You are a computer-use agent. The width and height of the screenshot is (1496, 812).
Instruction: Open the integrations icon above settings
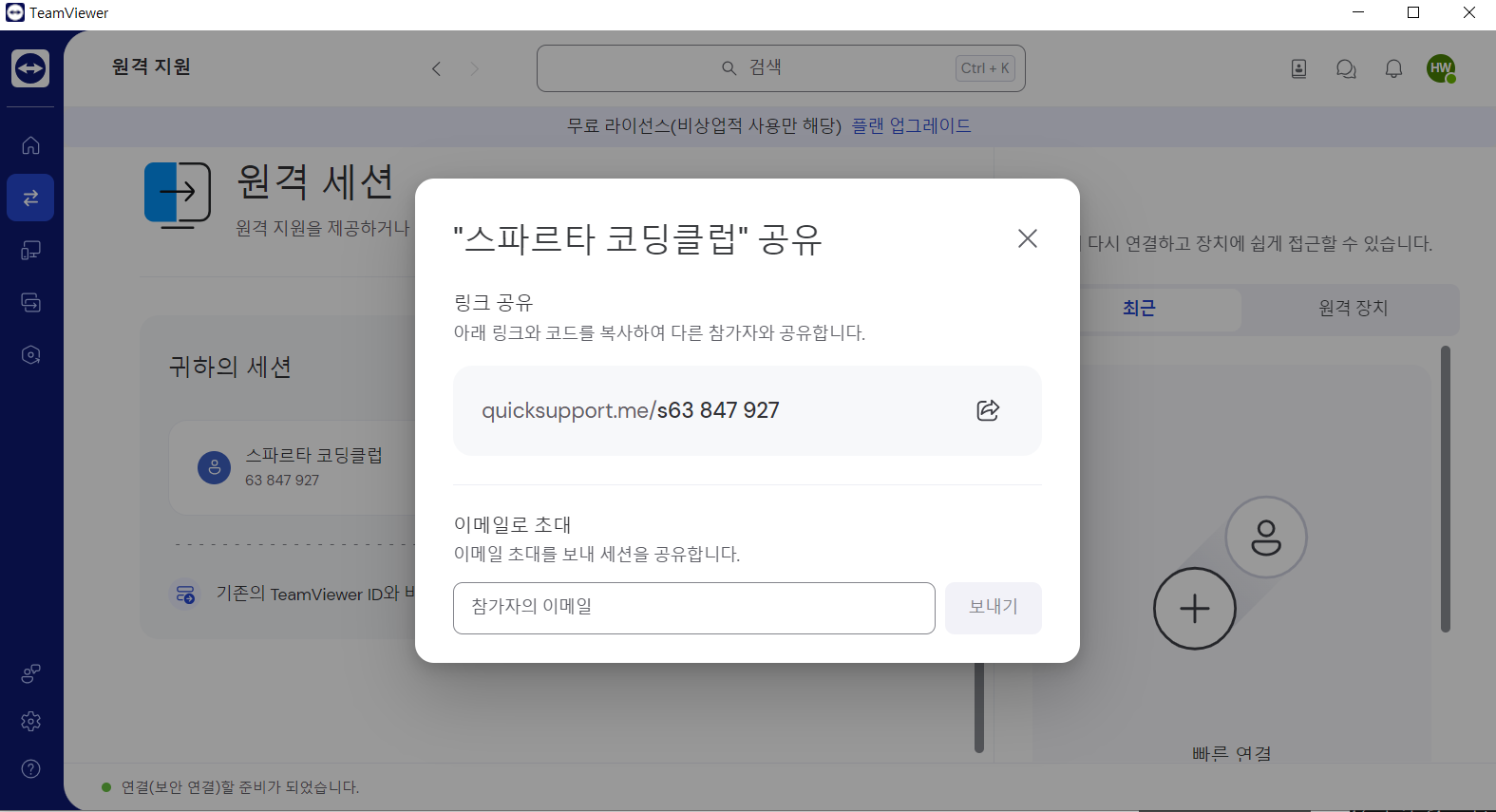30,673
